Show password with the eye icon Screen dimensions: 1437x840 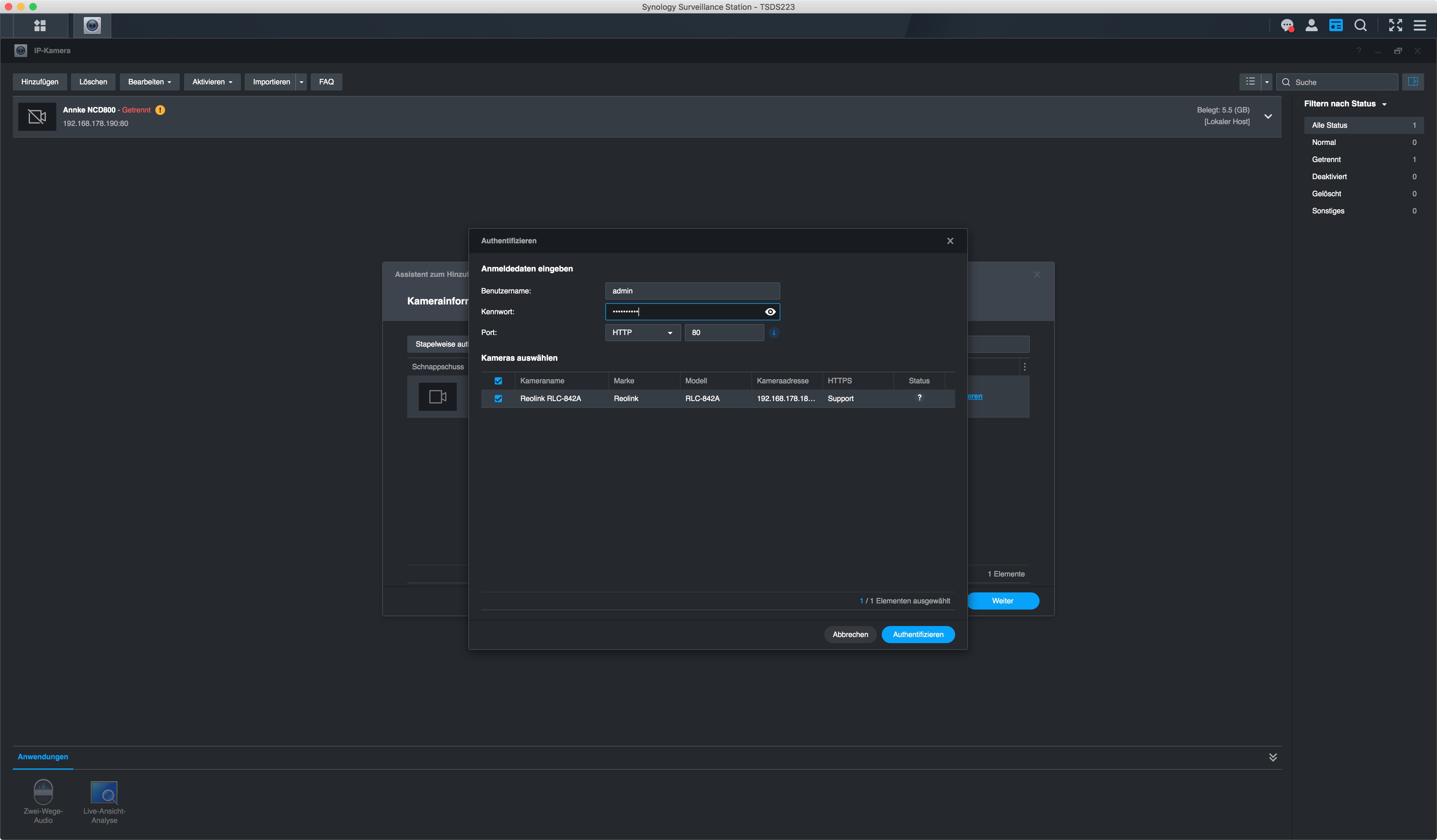point(770,311)
